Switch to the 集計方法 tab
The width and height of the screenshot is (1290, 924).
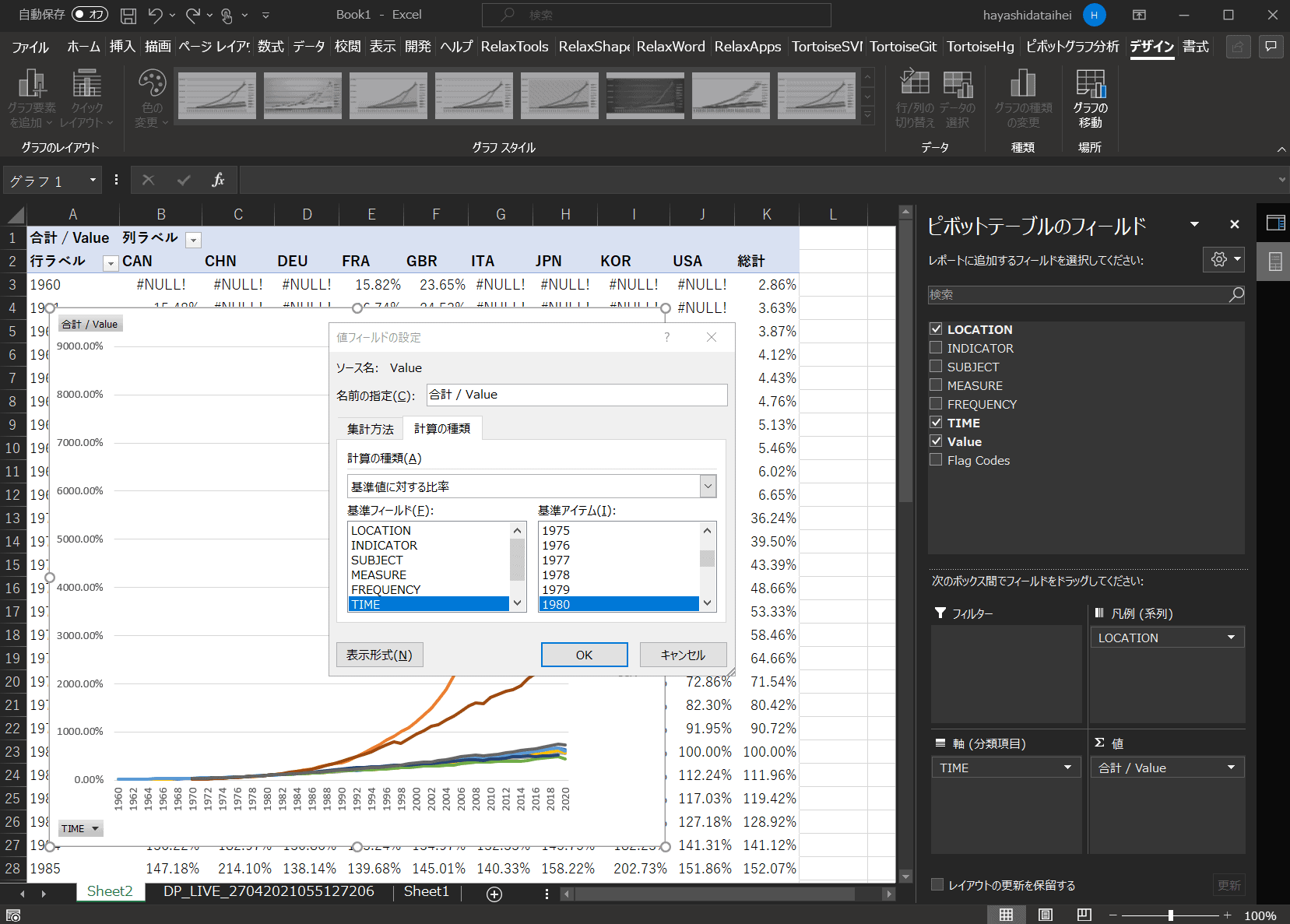(x=370, y=429)
